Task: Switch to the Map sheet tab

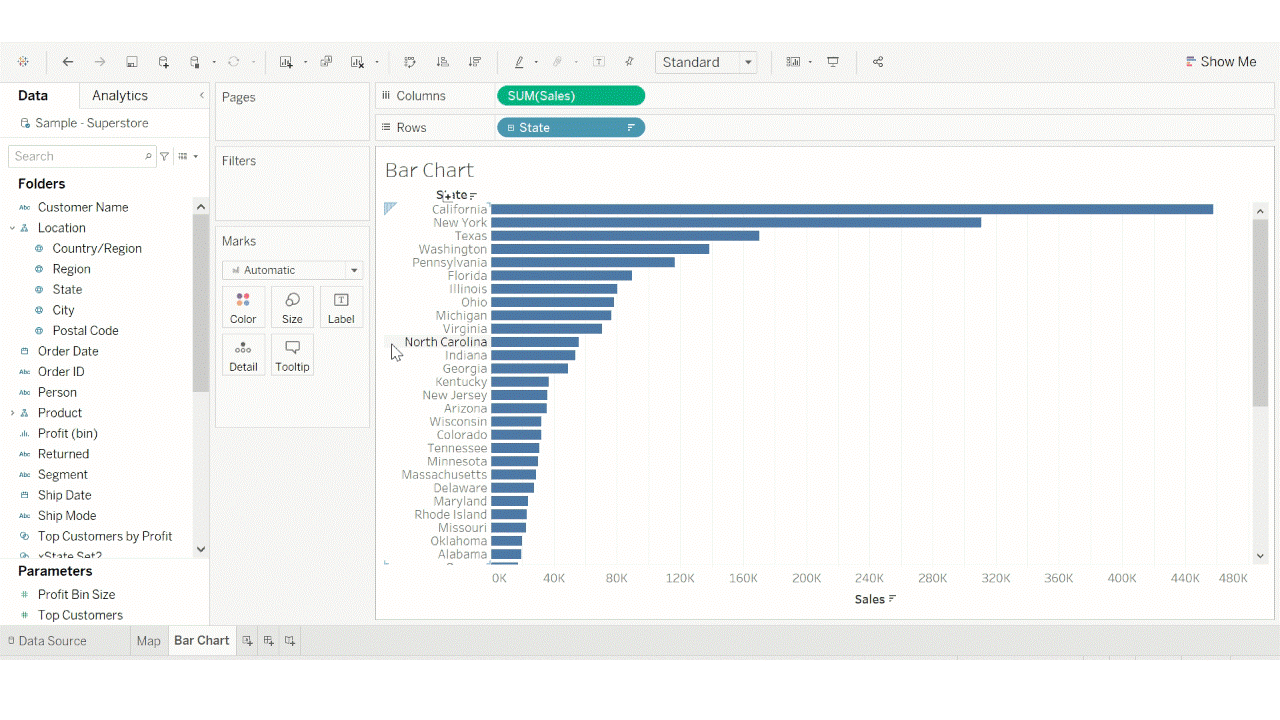Action: (x=148, y=641)
